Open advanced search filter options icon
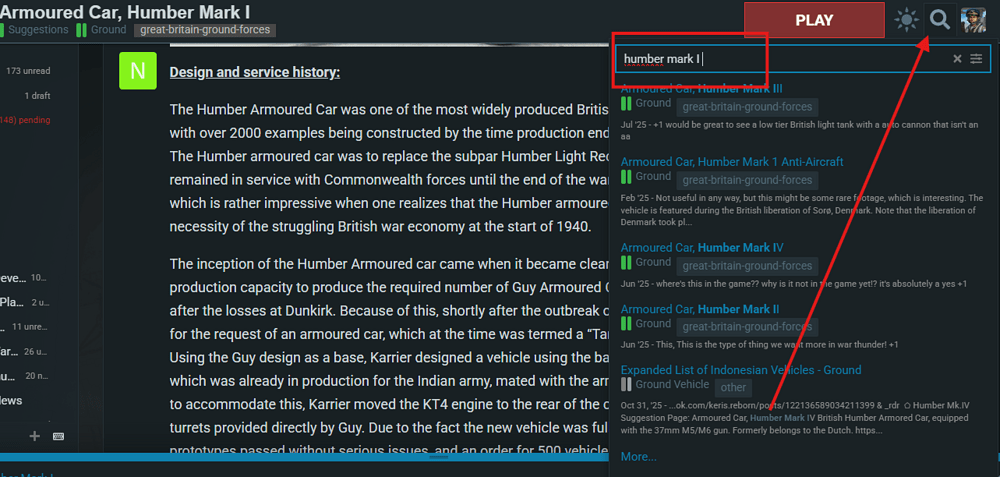 (x=976, y=59)
